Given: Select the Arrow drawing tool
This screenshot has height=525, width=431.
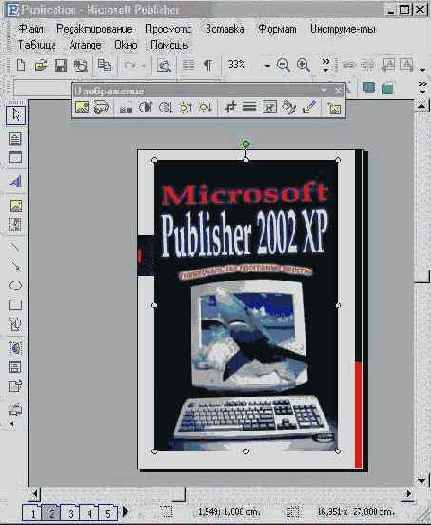Looking at the screenshot, I should point(15,266).
